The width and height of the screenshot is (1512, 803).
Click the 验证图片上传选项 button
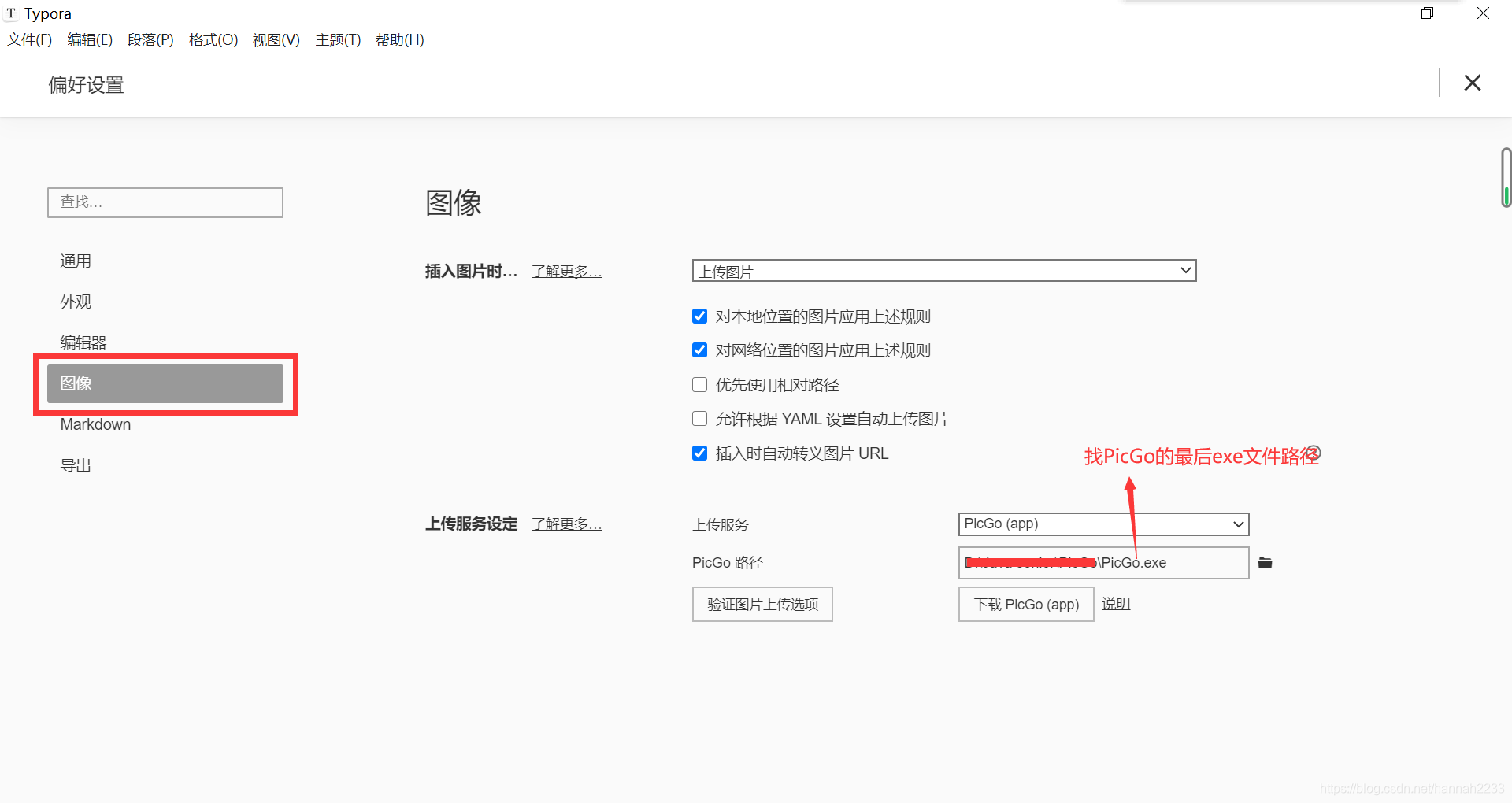(x=762, y=604)
